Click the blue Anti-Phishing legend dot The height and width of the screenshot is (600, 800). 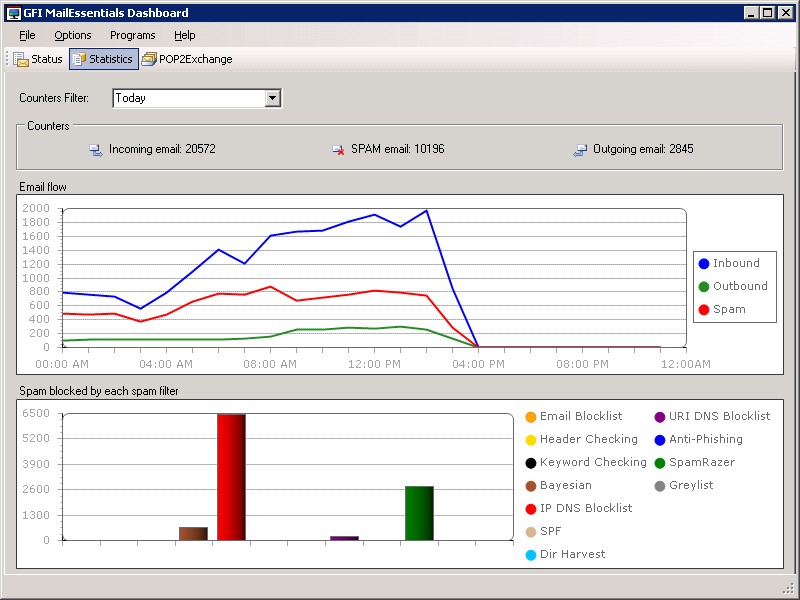(x=660, y=440)
